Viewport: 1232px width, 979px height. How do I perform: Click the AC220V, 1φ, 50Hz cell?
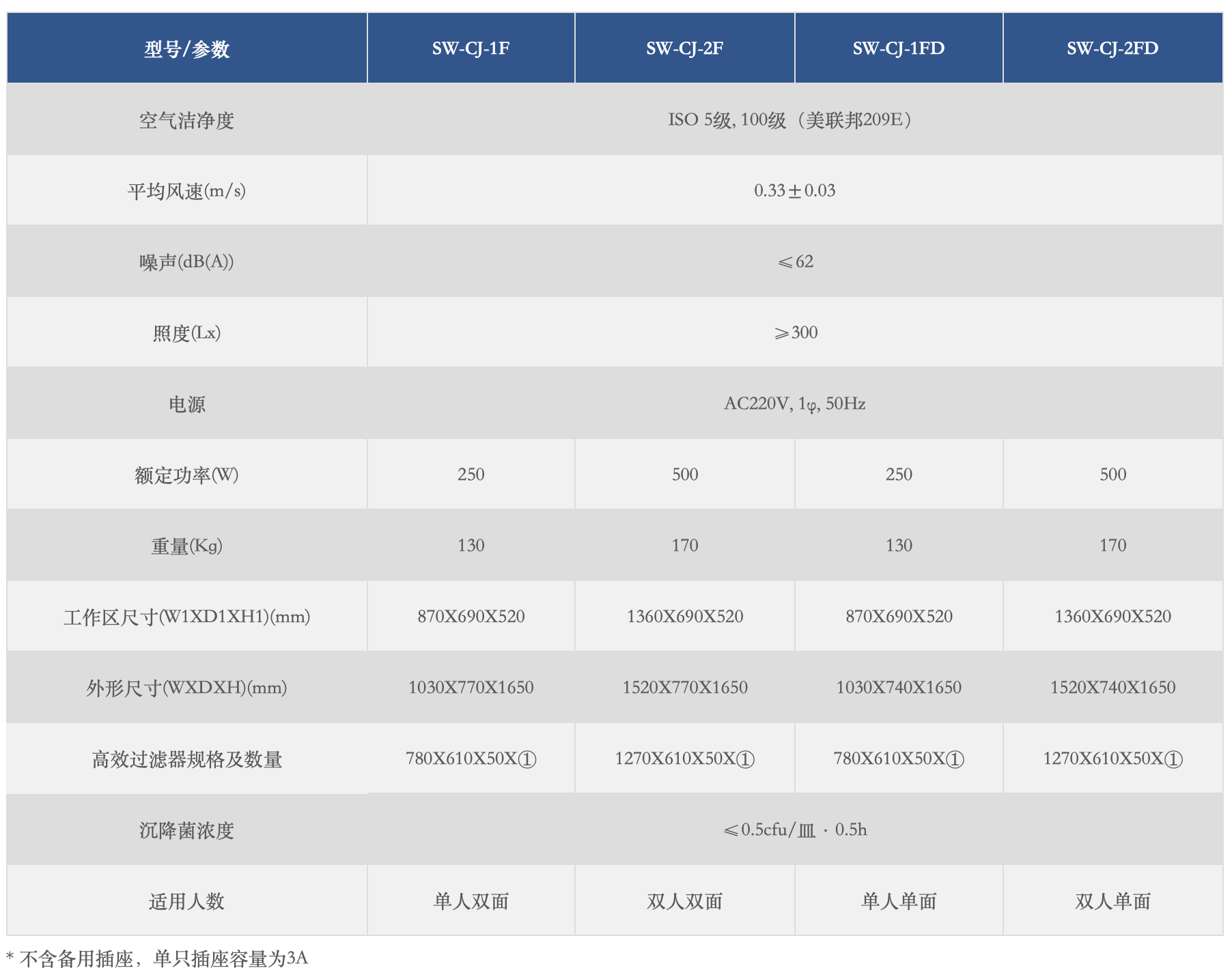coord(799,403)
